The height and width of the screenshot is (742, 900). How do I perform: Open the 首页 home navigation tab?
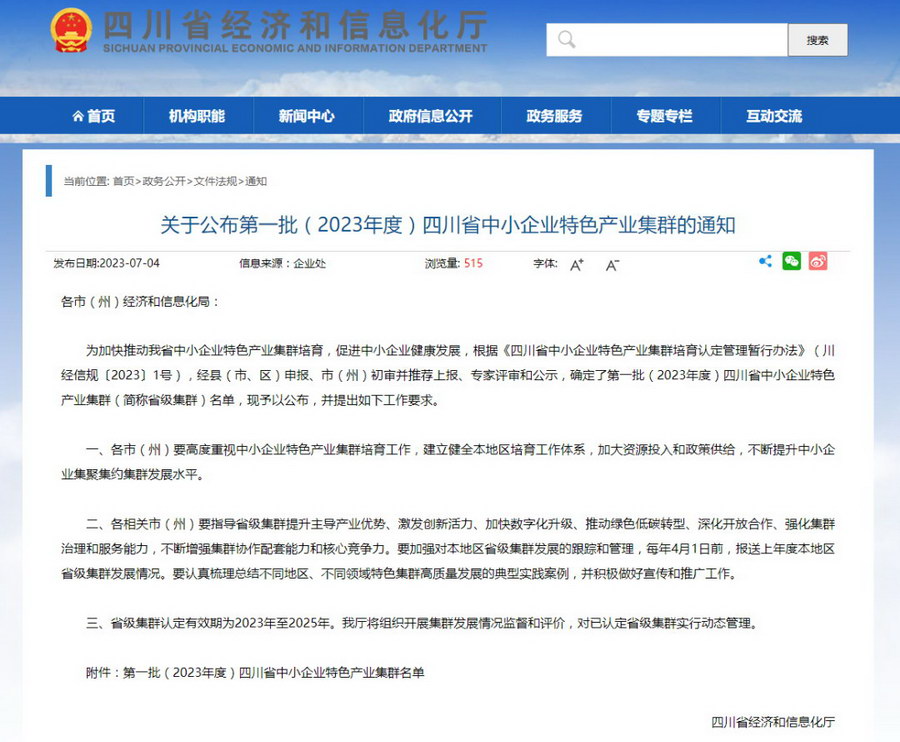[x=93, y=116]
